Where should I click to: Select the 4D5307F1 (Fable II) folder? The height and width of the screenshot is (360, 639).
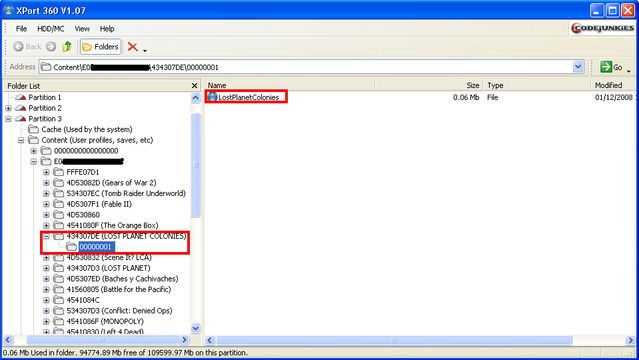tap(99, 204)
